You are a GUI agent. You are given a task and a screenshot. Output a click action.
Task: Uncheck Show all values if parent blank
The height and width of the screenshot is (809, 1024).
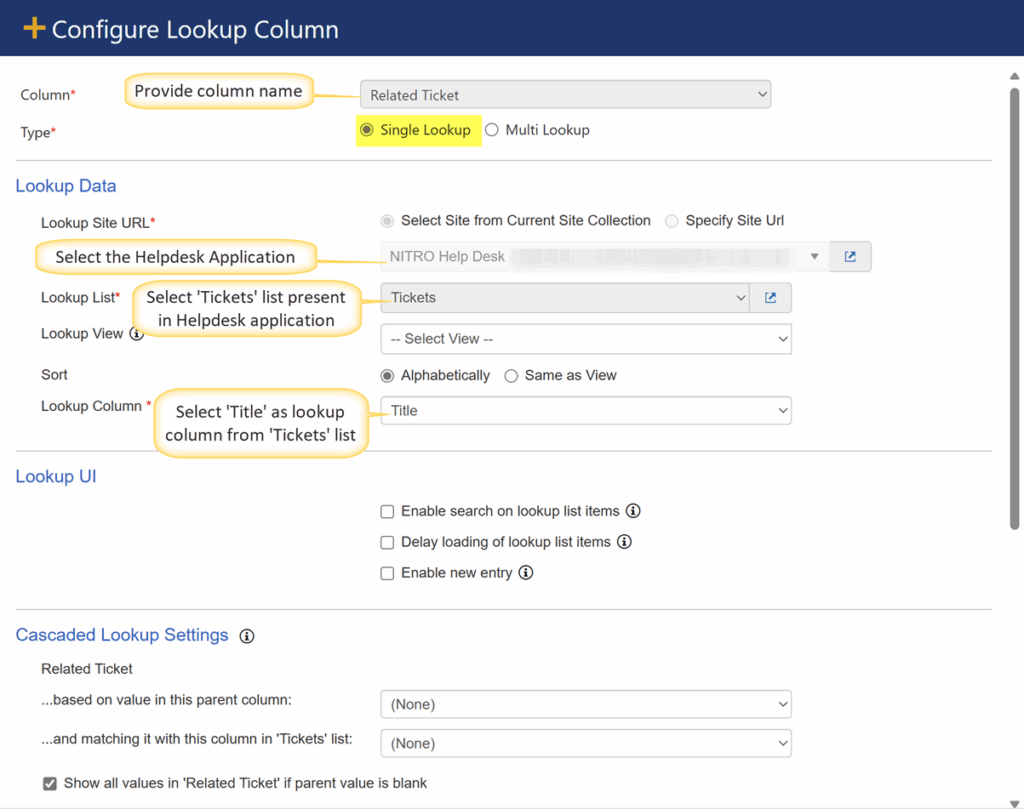(x=50, y=784)
